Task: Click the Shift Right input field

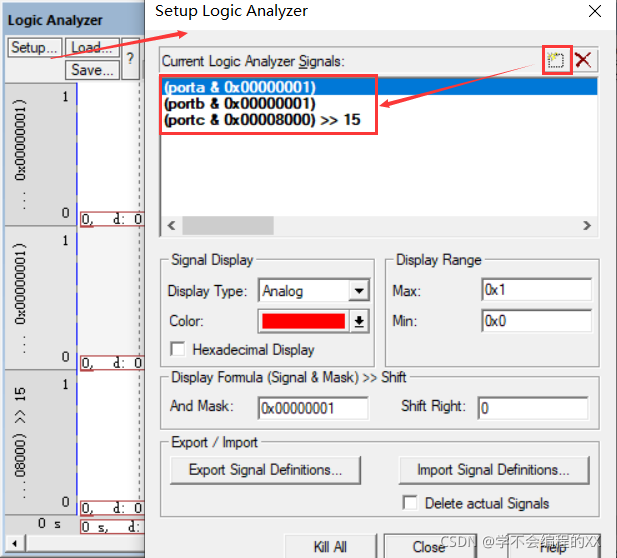Action: (x=533, y=408)
